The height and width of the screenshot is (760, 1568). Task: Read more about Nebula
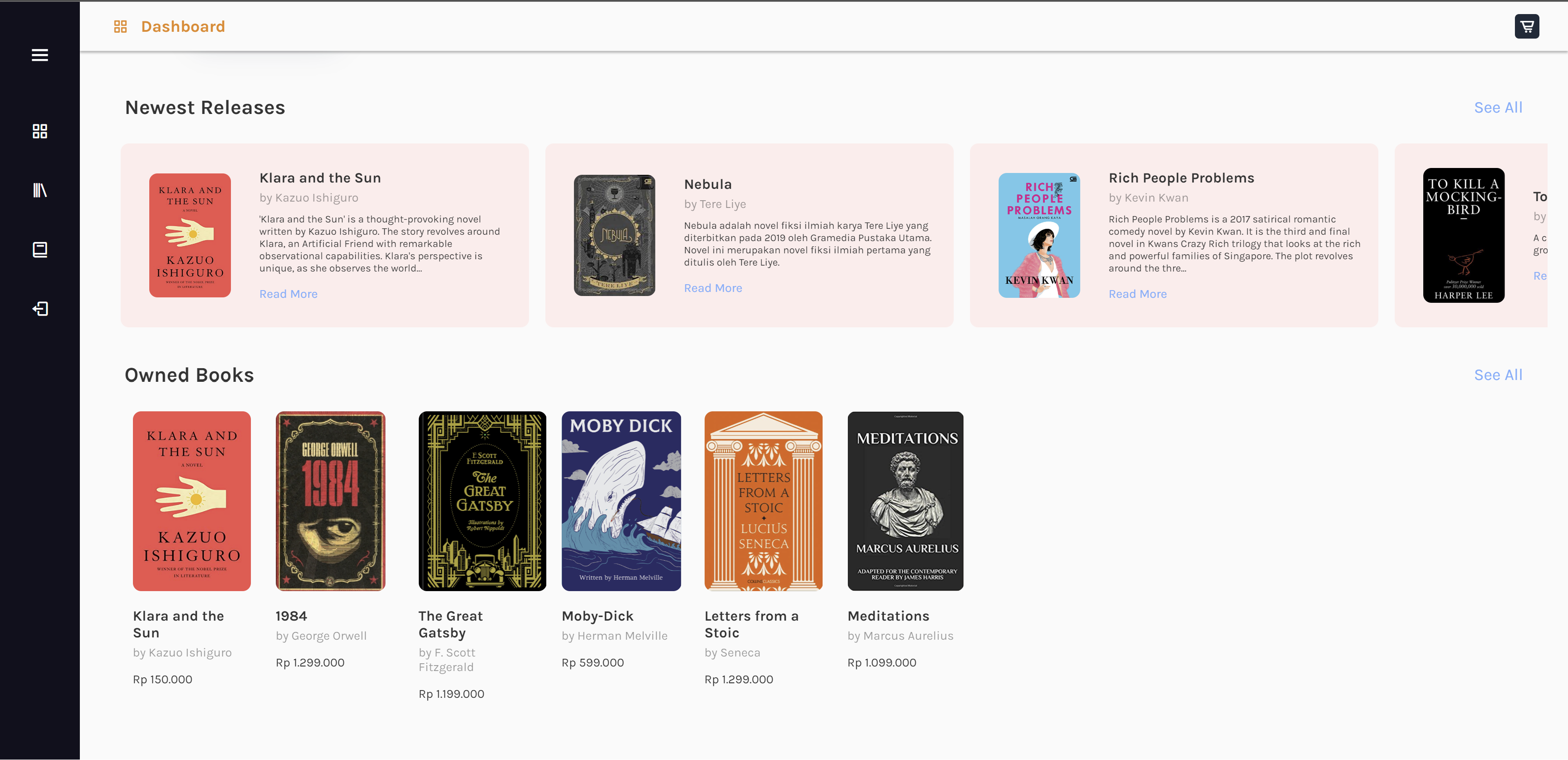713,288
